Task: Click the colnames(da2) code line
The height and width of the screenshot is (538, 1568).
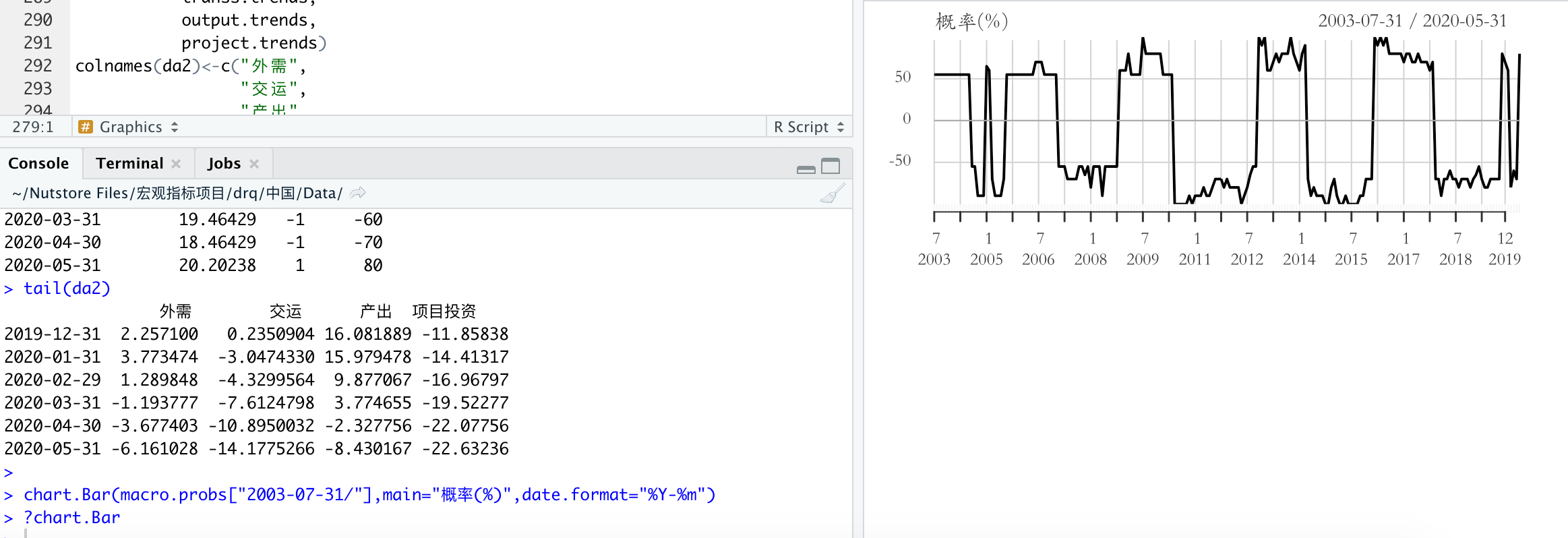Action: coord(191,65)
